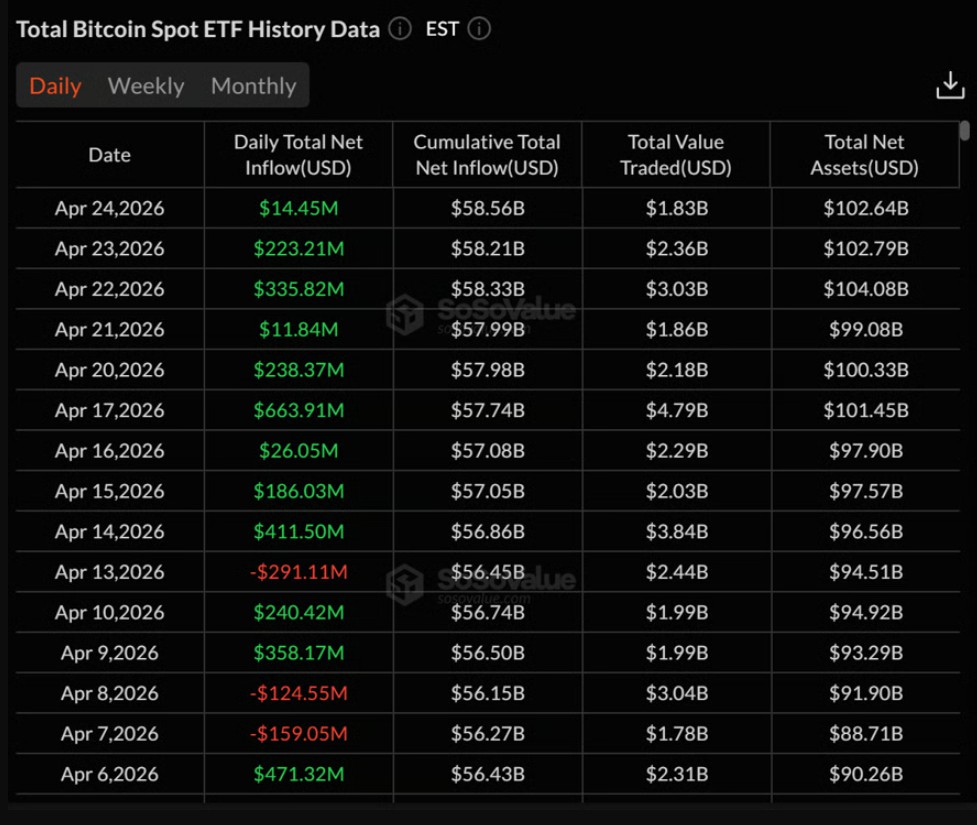The width and height of the screenshot is (977, 825).
Task: Switch to the Weekly tab
Action: (x=146, y=86)
